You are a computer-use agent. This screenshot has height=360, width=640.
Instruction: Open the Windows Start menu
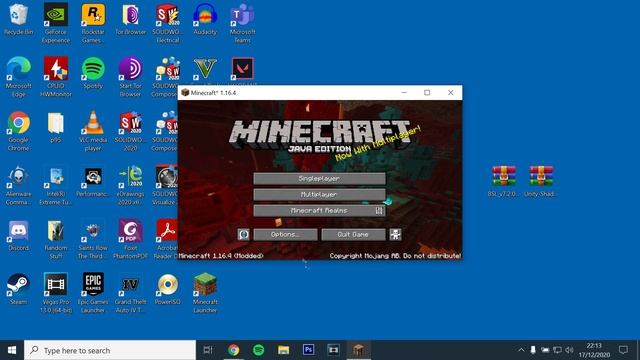point(12,350)
